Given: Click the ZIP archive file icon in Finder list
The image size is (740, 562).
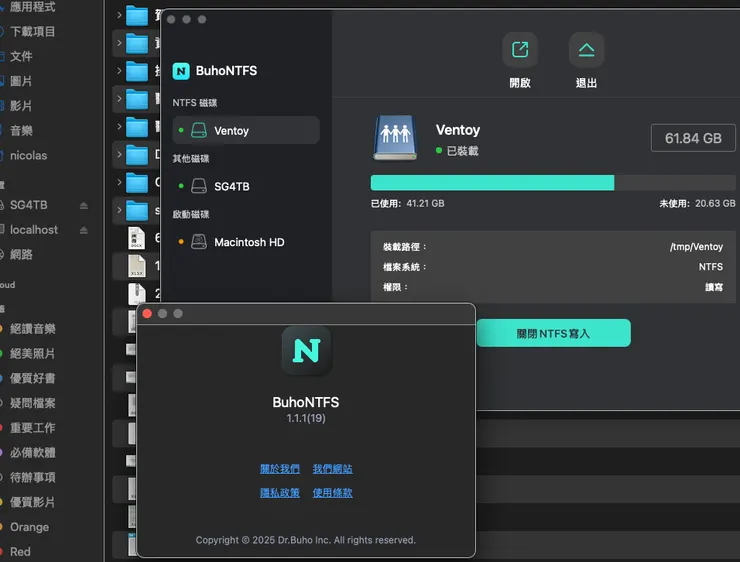Looking at the screenshot, I should pyautogui.click(x=137, y=294).
